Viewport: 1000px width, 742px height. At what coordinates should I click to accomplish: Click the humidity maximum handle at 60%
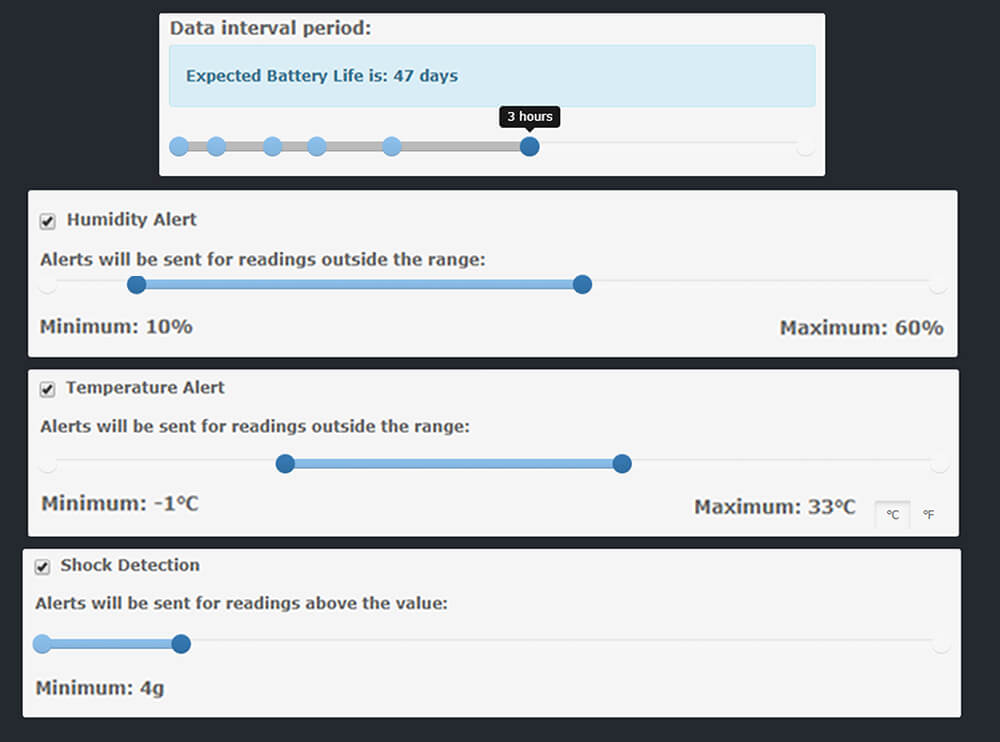(582, 285)
